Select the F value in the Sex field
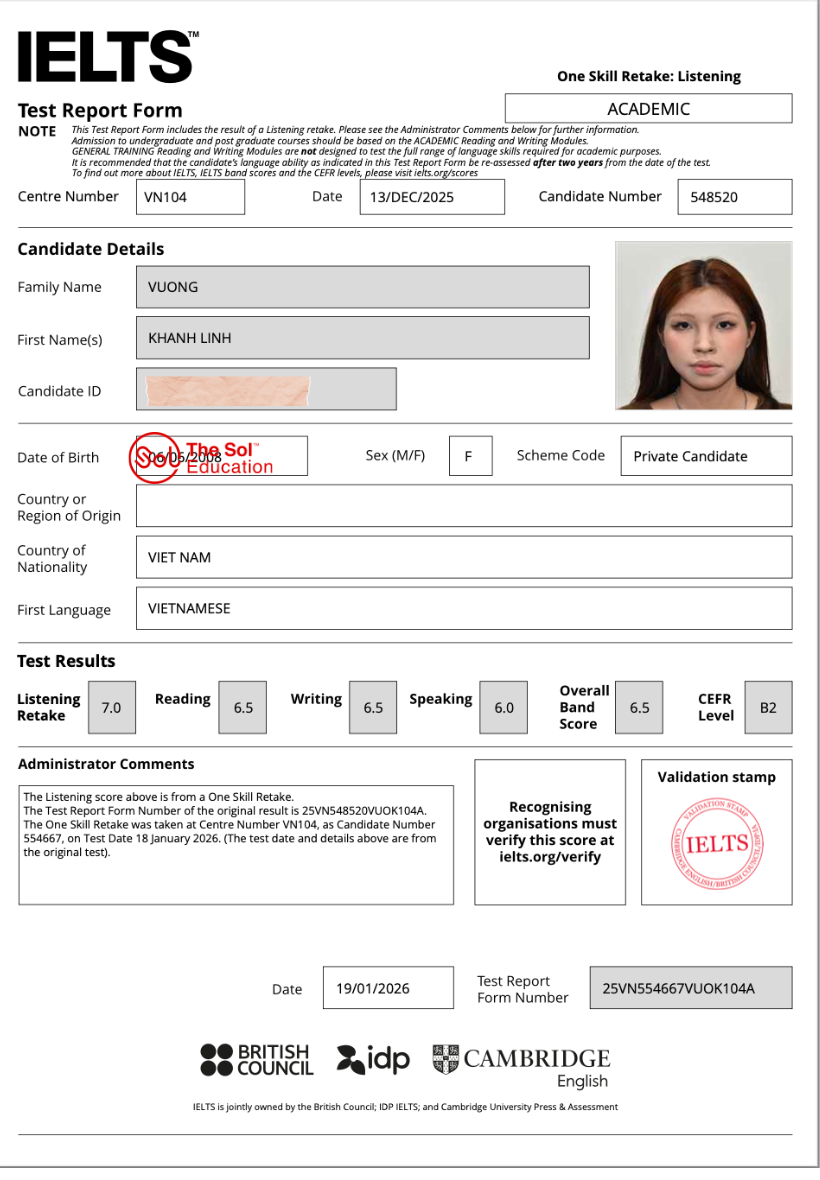 pyautogui.click(x=470, y=455)
